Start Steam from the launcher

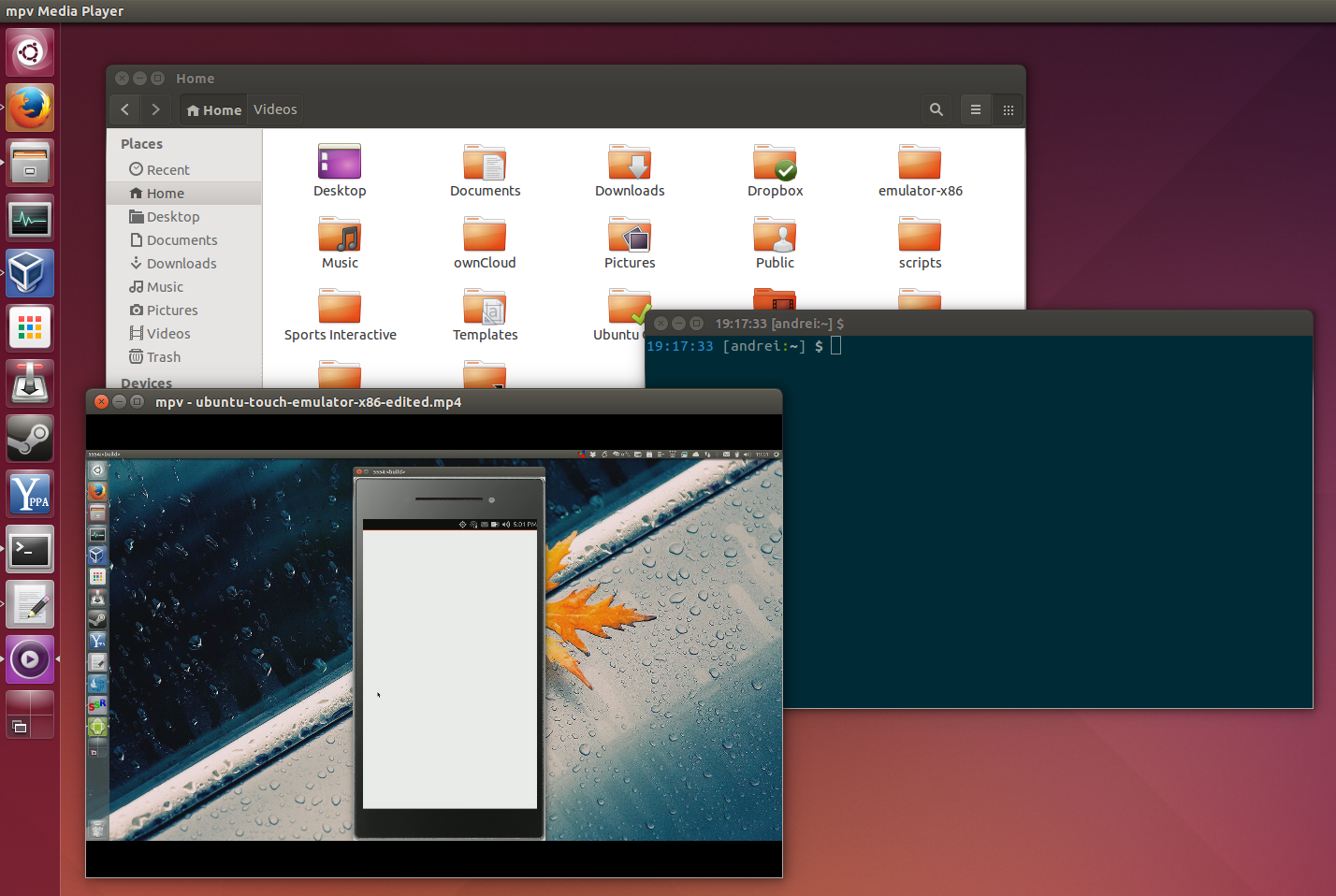(x=29, y=439)
